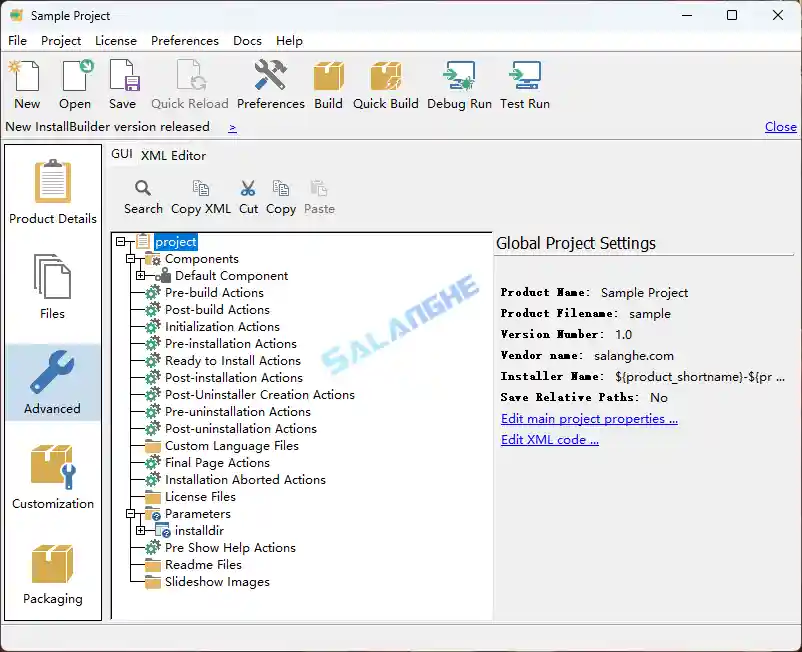This screenshot has width=802, height=652.
Task: Click the Default Component icon
Action: (163, 276)
